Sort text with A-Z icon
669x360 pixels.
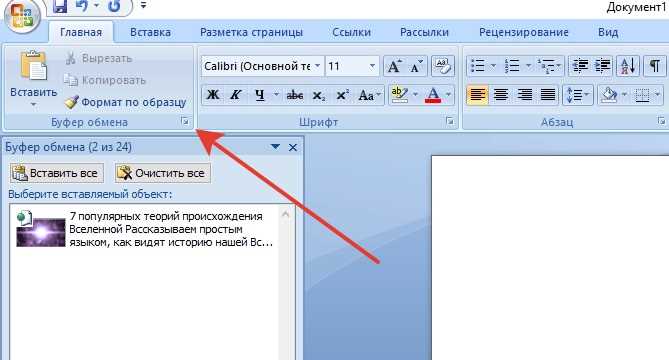628,66
